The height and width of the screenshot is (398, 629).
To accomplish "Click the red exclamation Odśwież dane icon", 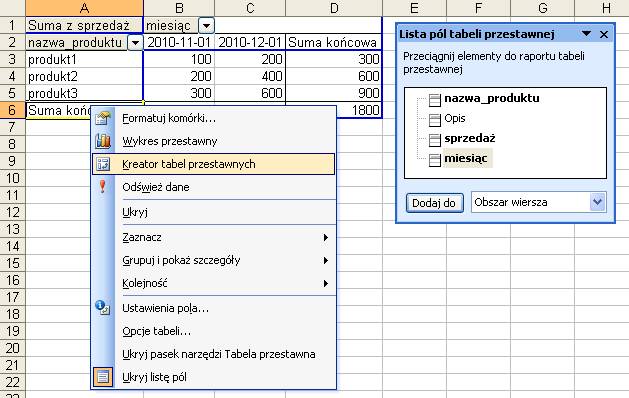I will (103, 187).
